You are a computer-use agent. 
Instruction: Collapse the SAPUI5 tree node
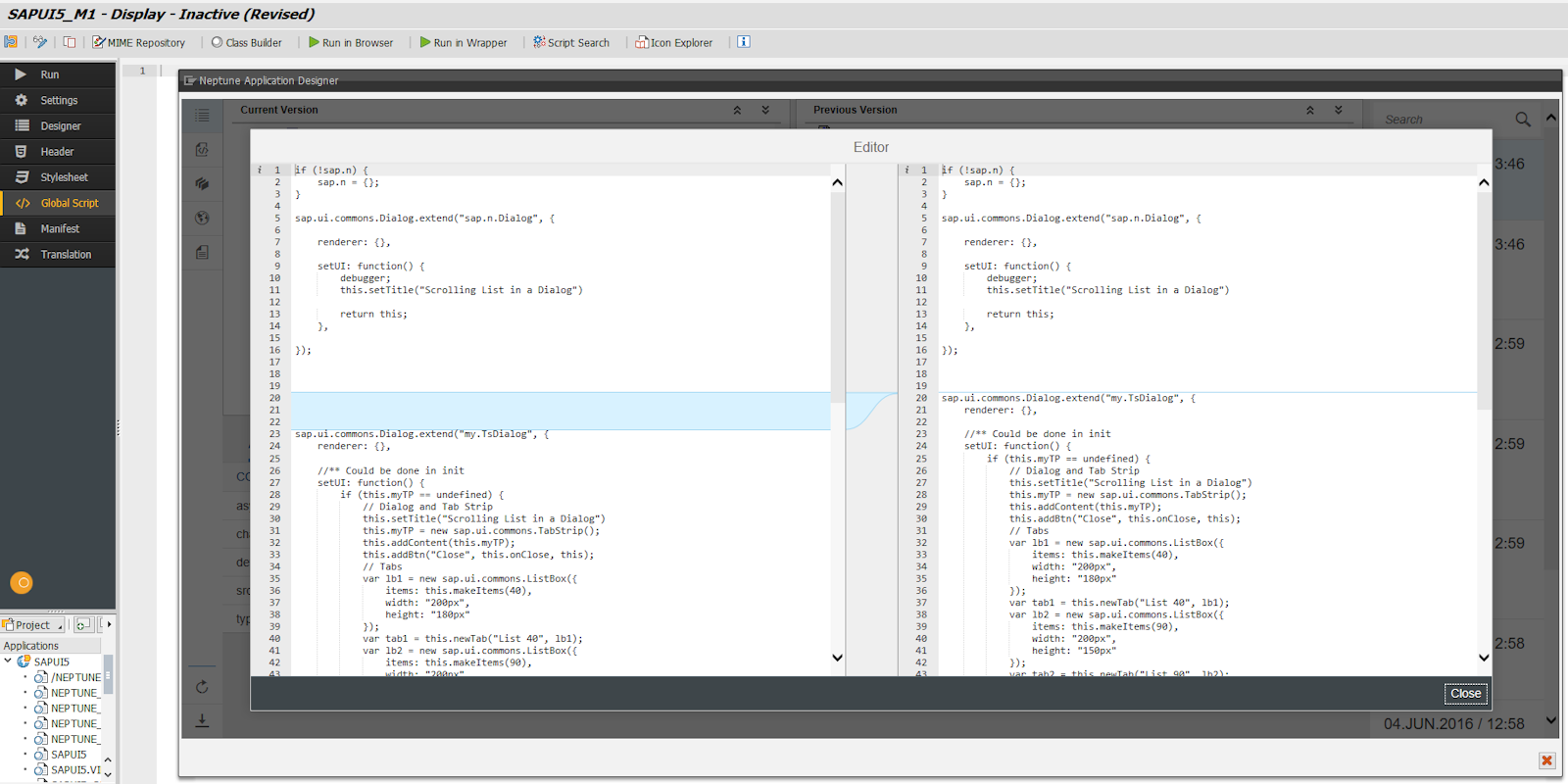[8, 661]
